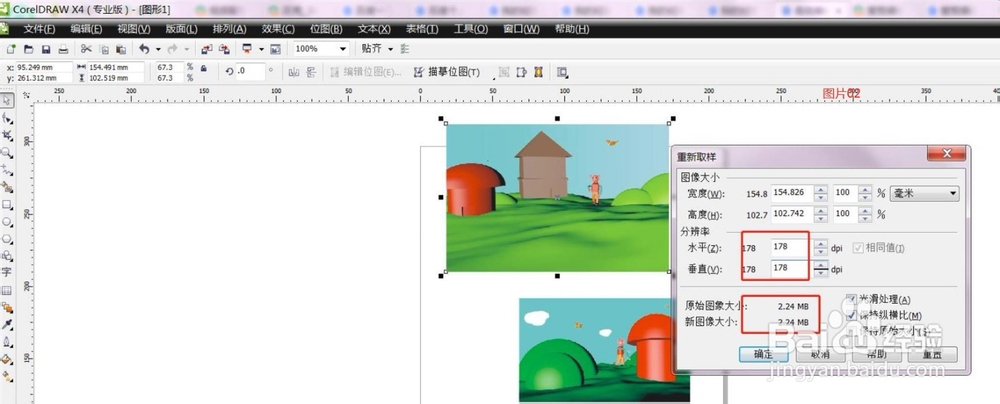Click the 帮助 button in the dialog
The width and height of the screenshot is (1000, 404).
tap(876, 354)
